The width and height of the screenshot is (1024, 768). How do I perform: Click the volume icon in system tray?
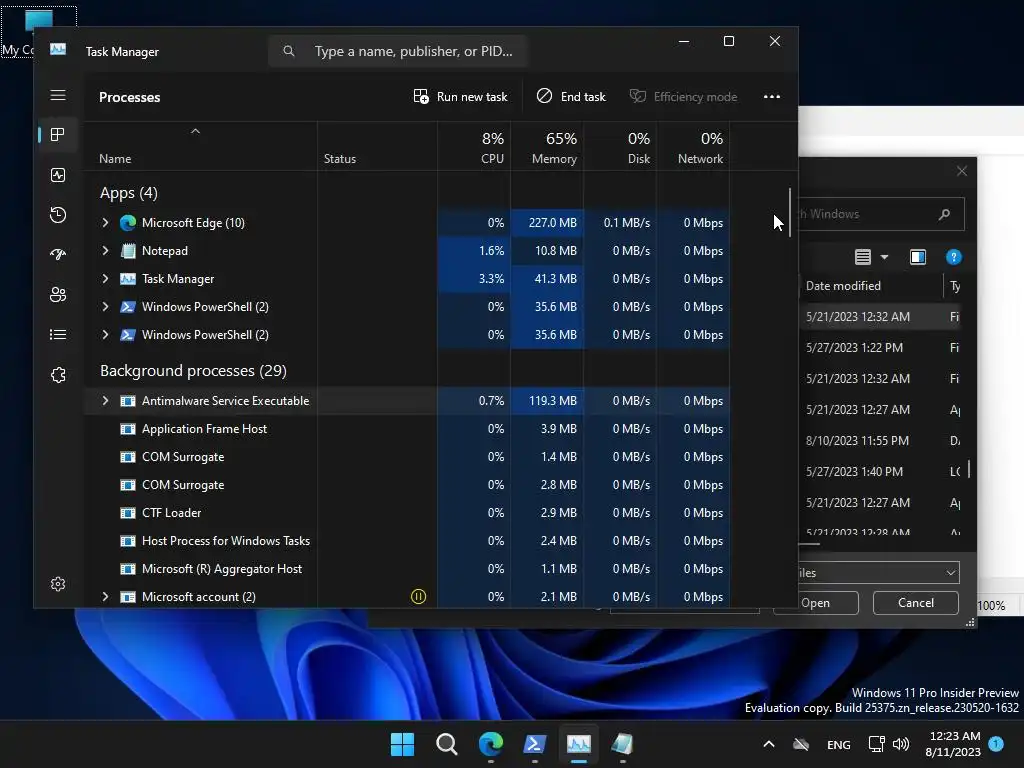tap(901, 744)
